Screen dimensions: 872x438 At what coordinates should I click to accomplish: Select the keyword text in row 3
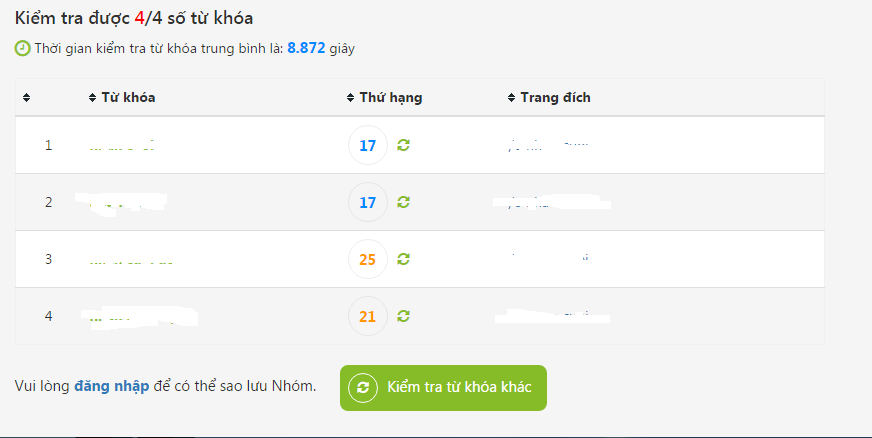(131, 260)
